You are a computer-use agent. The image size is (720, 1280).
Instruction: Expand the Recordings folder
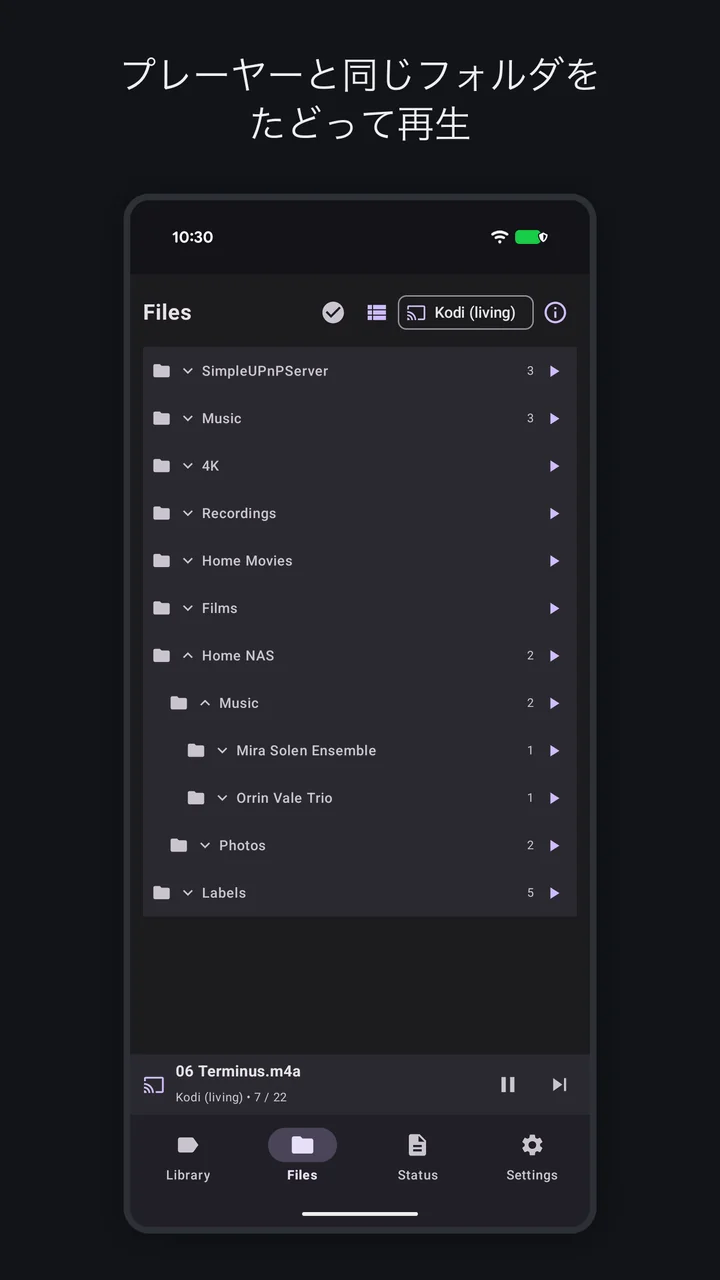(x=188, y=514)
